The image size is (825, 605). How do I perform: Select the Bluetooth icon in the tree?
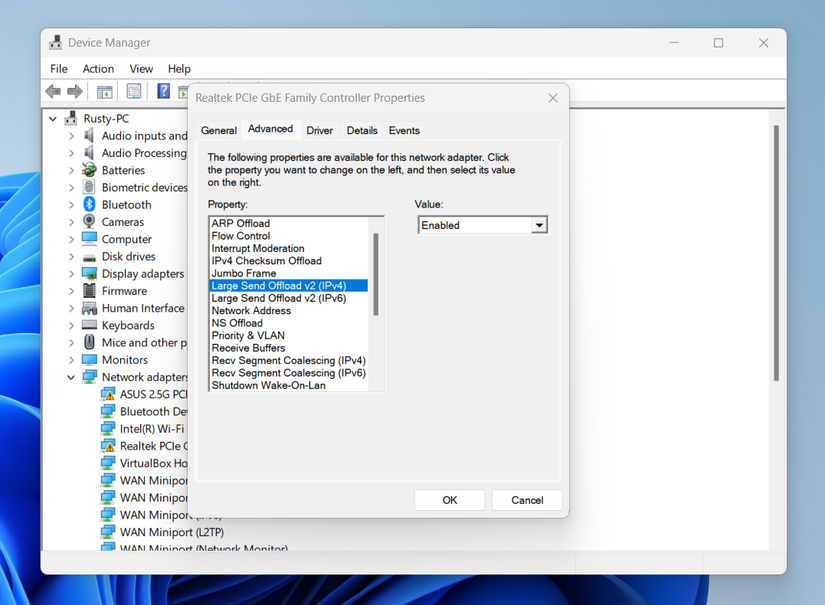pyautogui.click(x=89, y=204)
